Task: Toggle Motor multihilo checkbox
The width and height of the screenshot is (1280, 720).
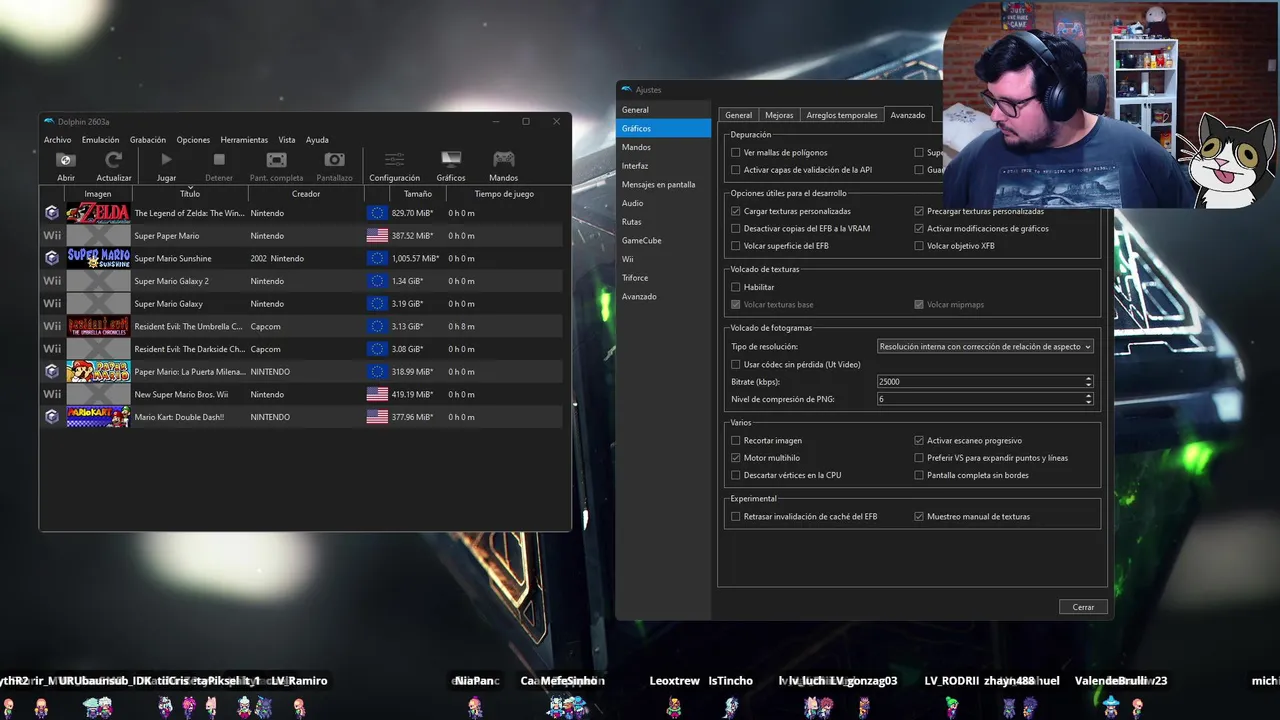Action: [736, 458]
